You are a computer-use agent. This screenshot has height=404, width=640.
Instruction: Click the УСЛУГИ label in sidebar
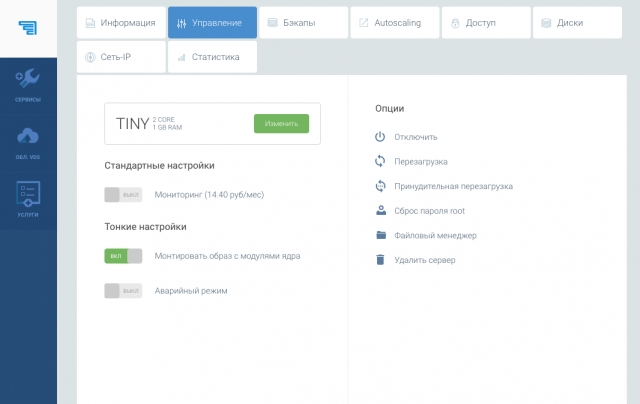(28, 215)
